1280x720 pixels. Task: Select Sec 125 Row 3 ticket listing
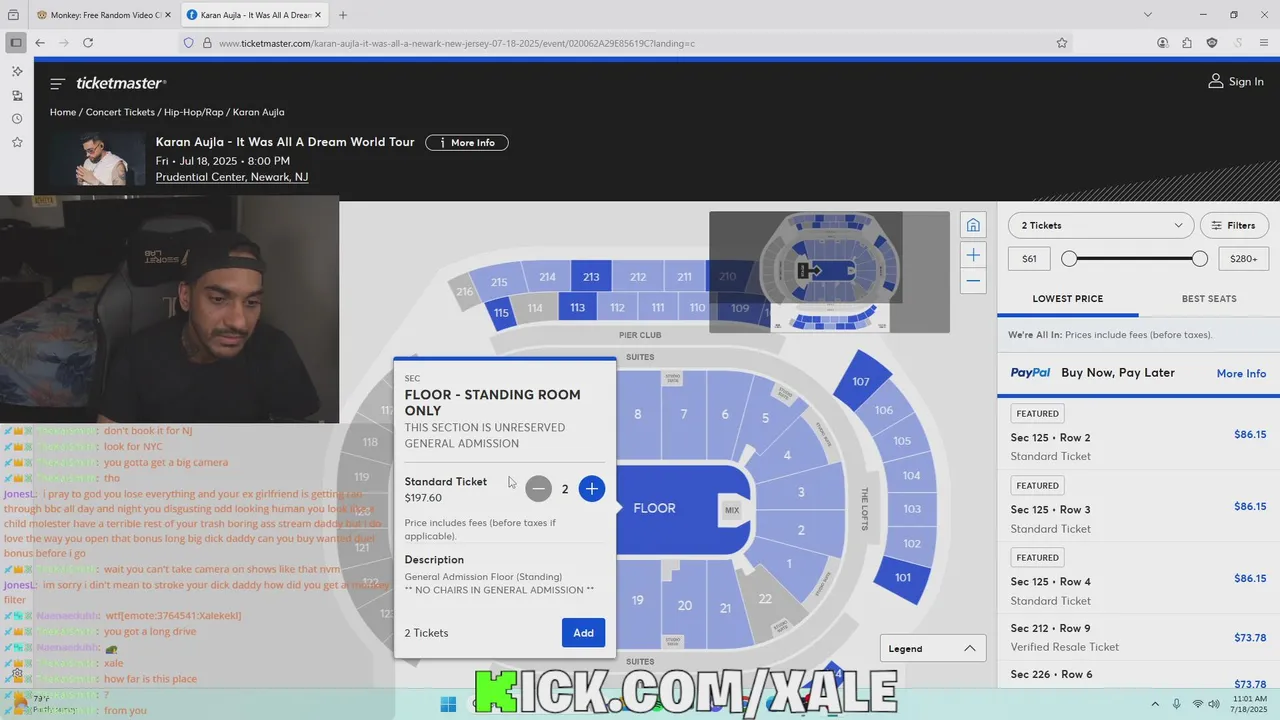1138,506
